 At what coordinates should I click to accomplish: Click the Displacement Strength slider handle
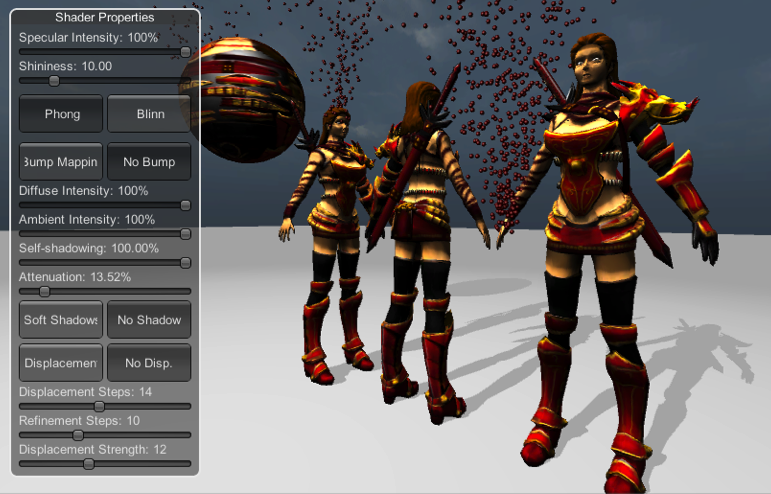(x=88, y=464)
